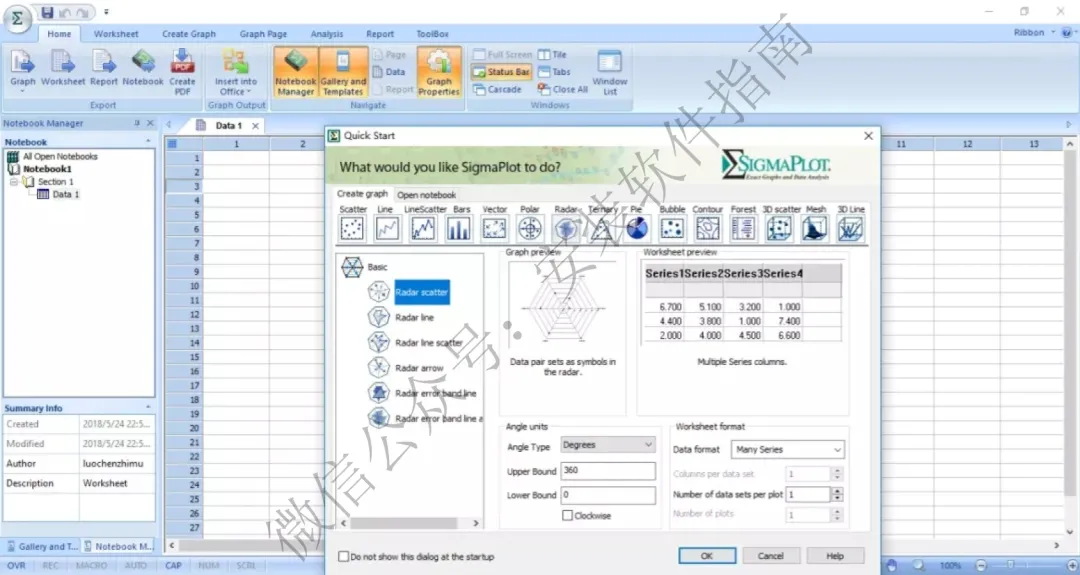Toggle Gallery and Templates button
1080x575 pixels.
(343, 72)
